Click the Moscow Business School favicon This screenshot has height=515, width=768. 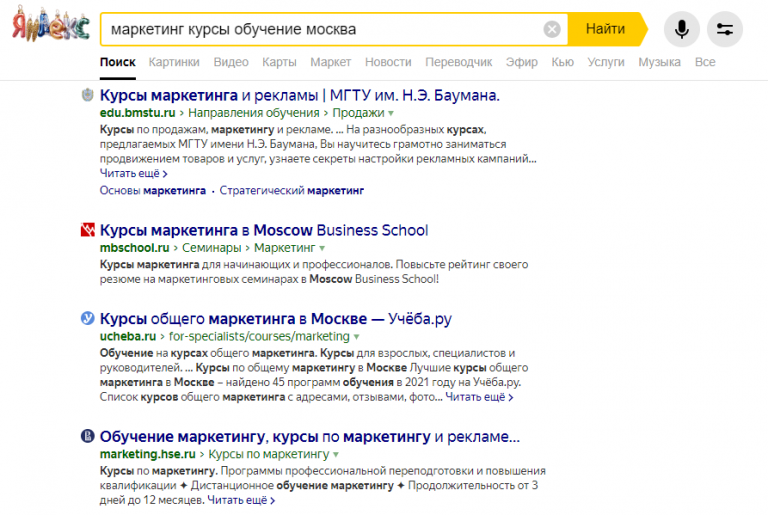87,230
